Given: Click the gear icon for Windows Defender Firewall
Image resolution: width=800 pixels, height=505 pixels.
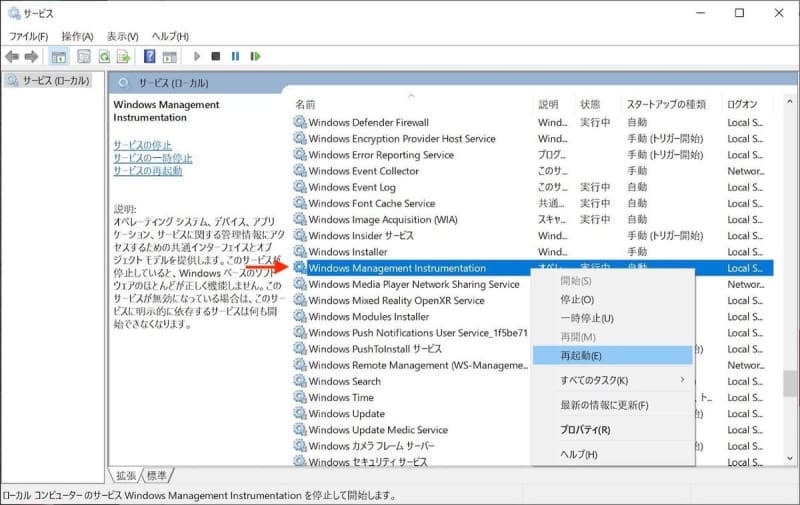Looking at the screenshot, I should click(x=300, y=122).
